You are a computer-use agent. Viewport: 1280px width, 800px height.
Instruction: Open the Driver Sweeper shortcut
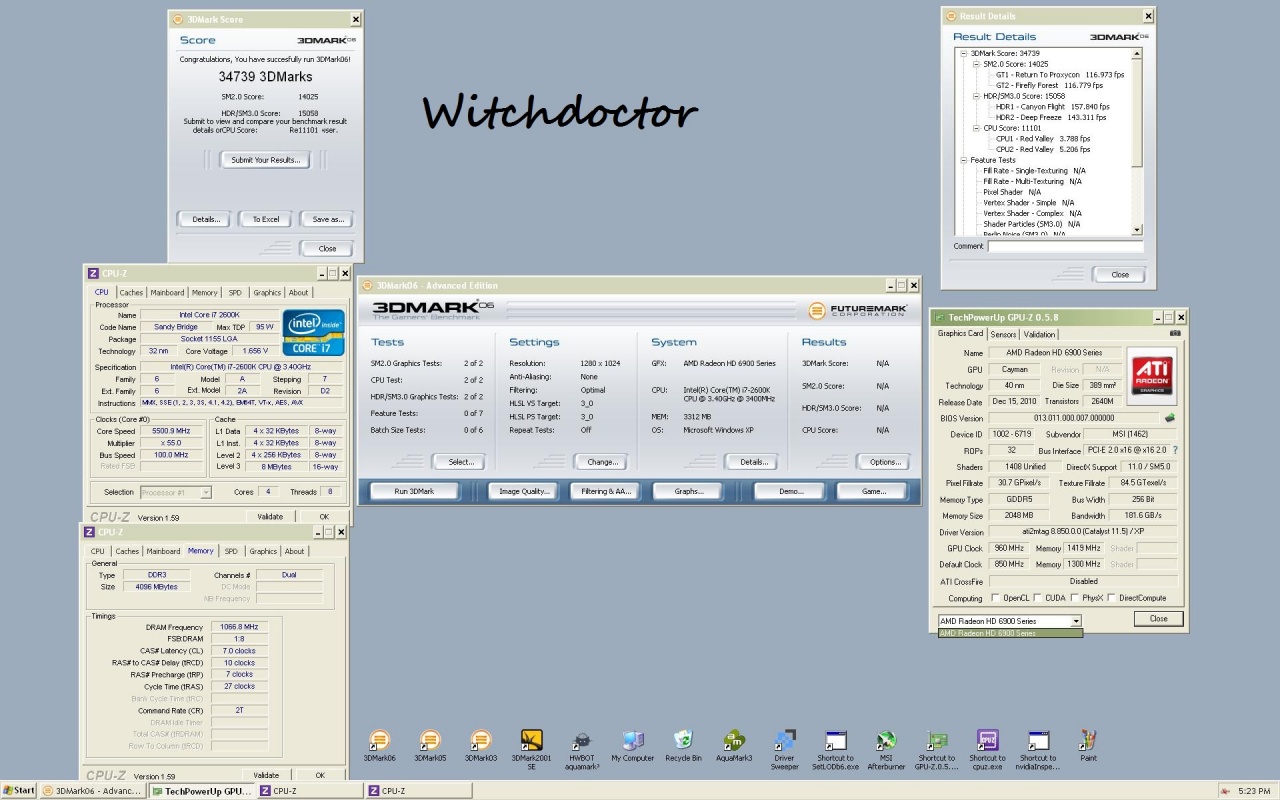coord(784,742)
